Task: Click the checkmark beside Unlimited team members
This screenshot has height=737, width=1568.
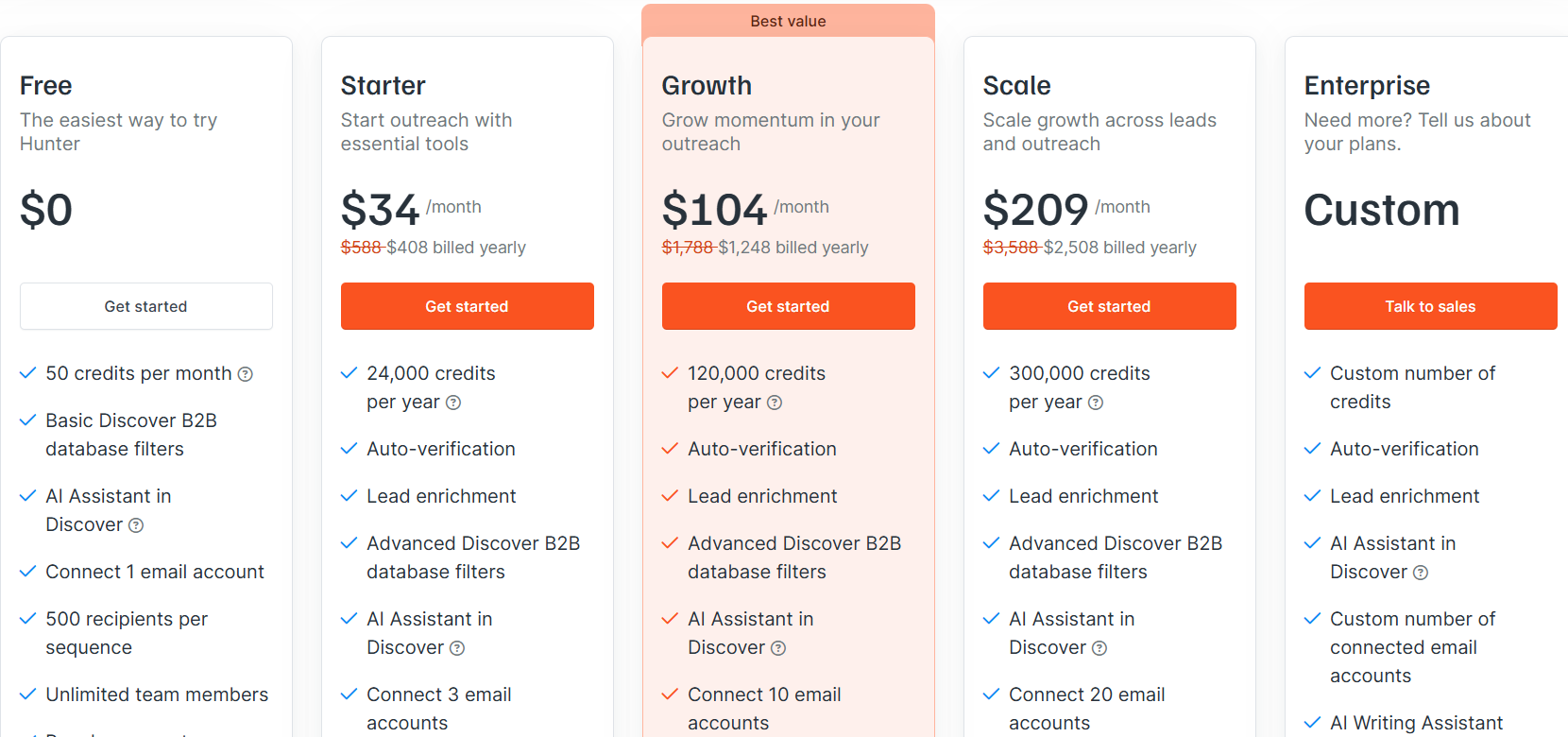Action: pos(27,693)
